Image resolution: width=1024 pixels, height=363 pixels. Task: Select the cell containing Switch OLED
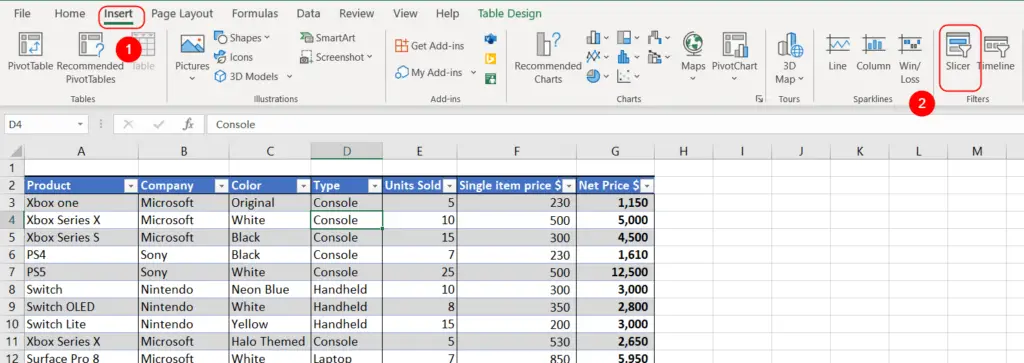[81, 307]
